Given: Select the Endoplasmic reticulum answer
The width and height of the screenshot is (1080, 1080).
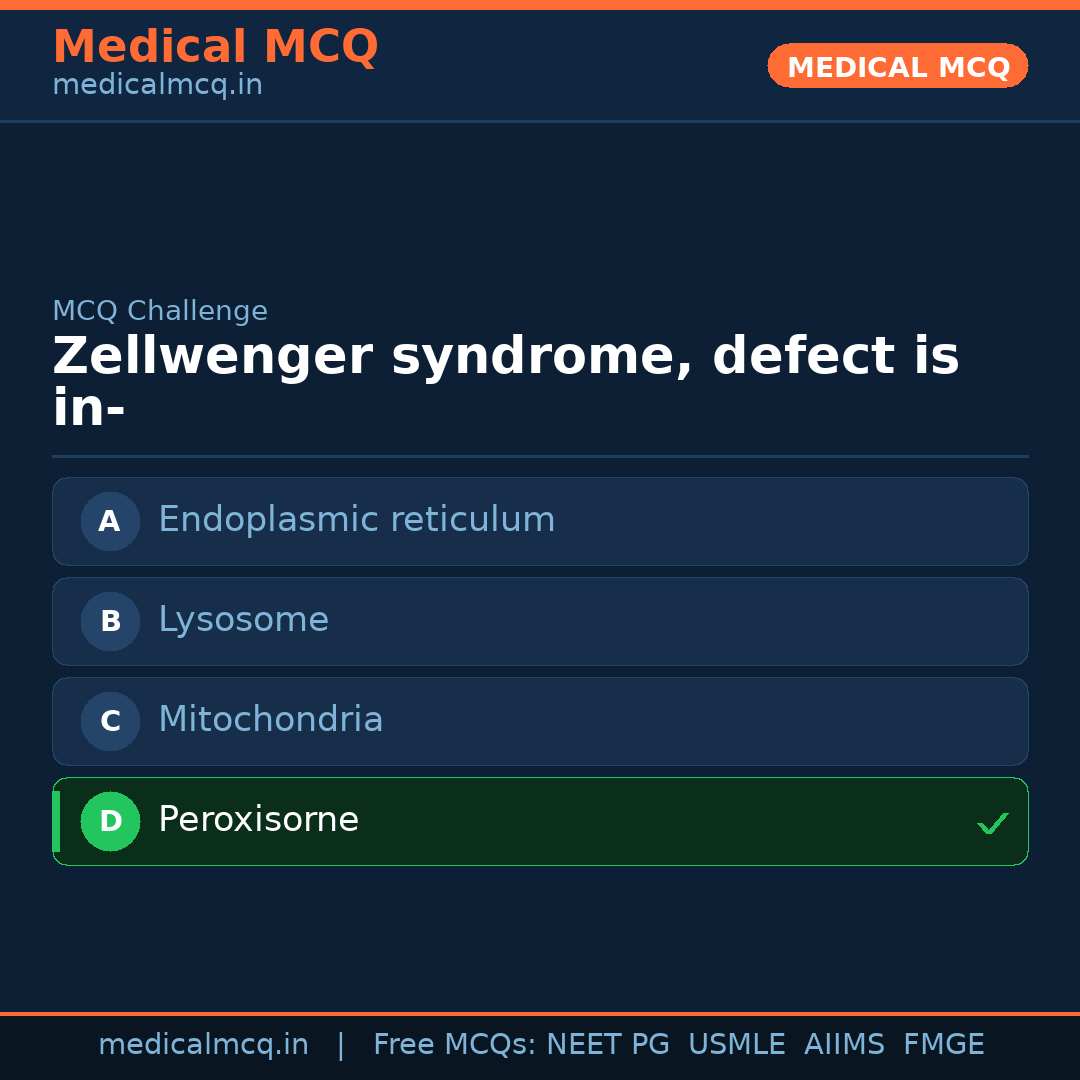Looking at the screenshot, I should tap(356, 520).
